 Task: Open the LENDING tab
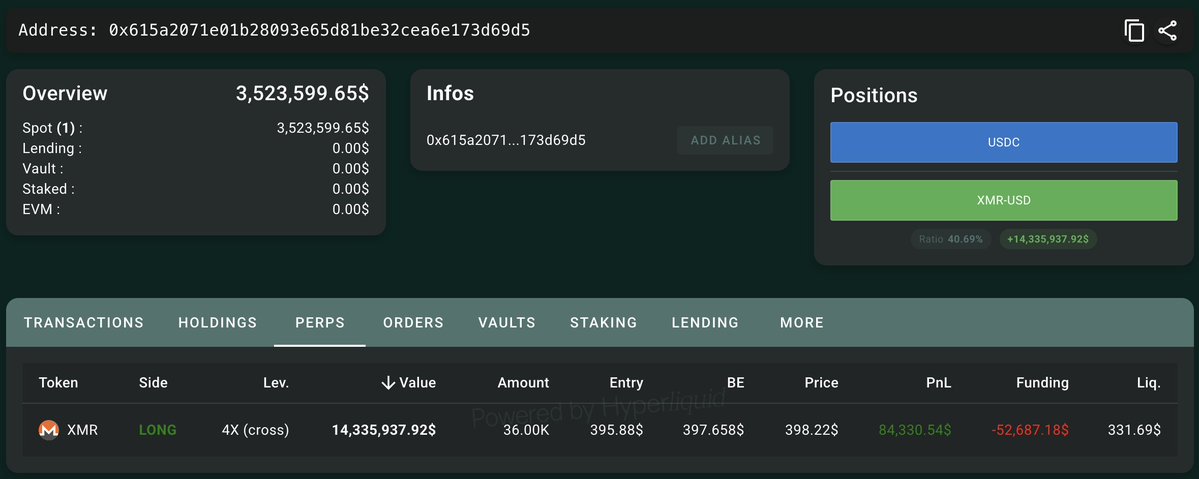705,322
